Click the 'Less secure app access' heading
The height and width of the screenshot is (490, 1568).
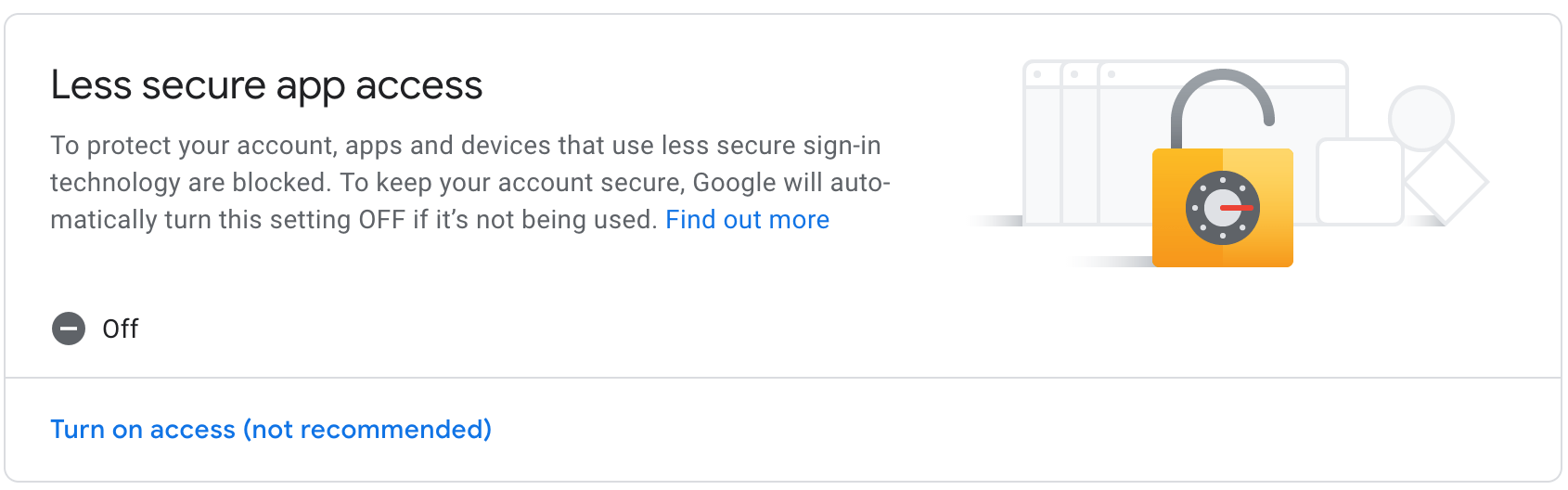click(266, 85)
